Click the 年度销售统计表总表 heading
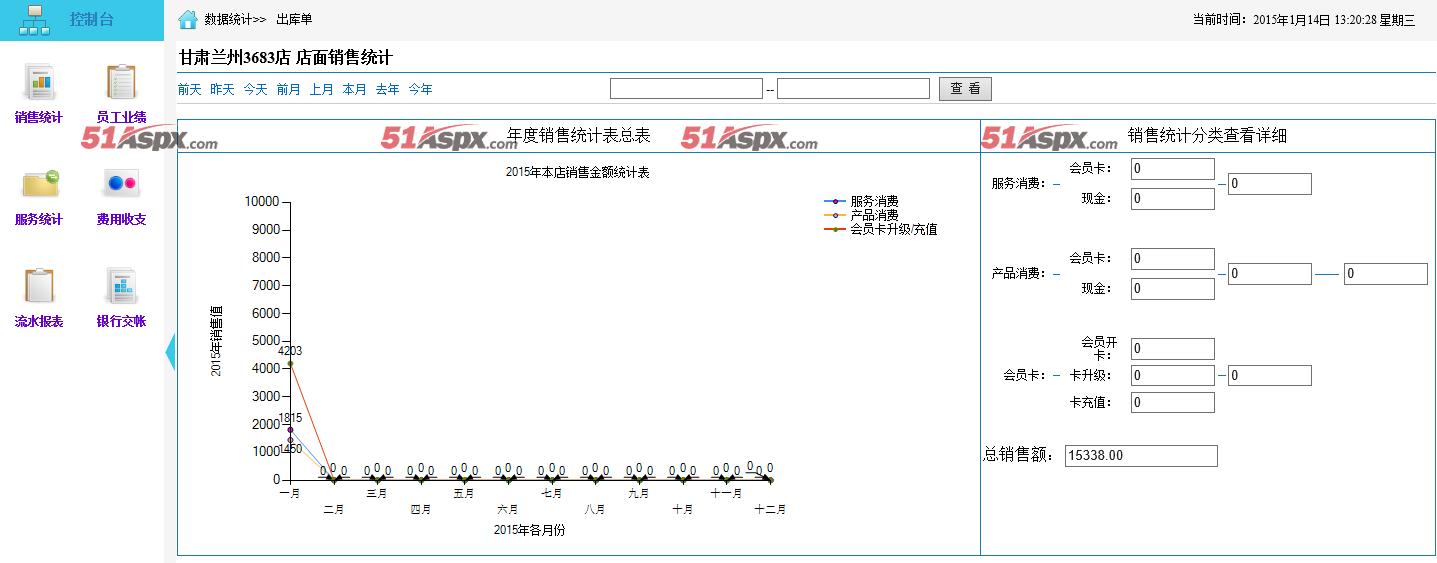 tap(579, 136)
